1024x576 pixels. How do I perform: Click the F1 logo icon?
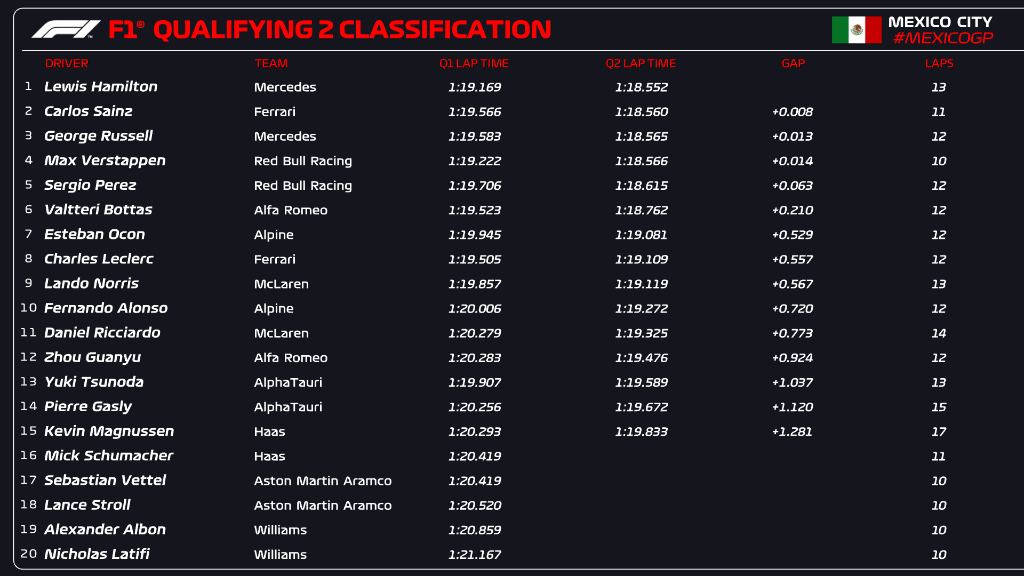click(65, 30)
